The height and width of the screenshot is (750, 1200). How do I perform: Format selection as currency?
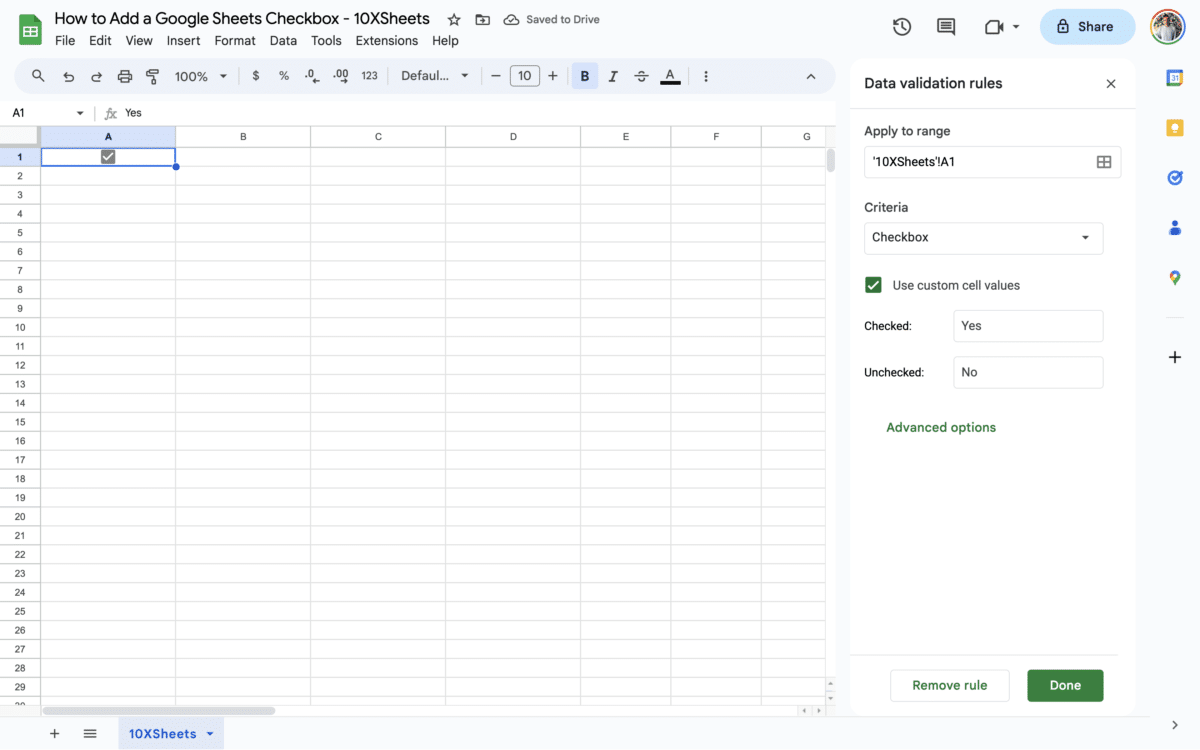click(255, 75)
